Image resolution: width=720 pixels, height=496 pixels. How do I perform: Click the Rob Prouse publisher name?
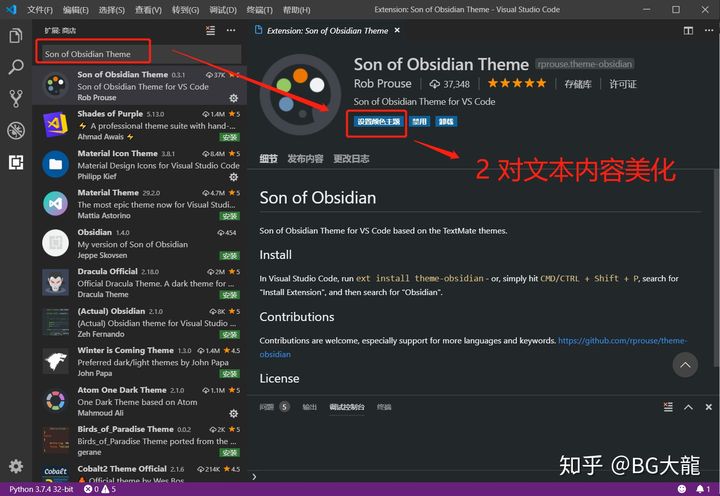[x=382, y=84]
